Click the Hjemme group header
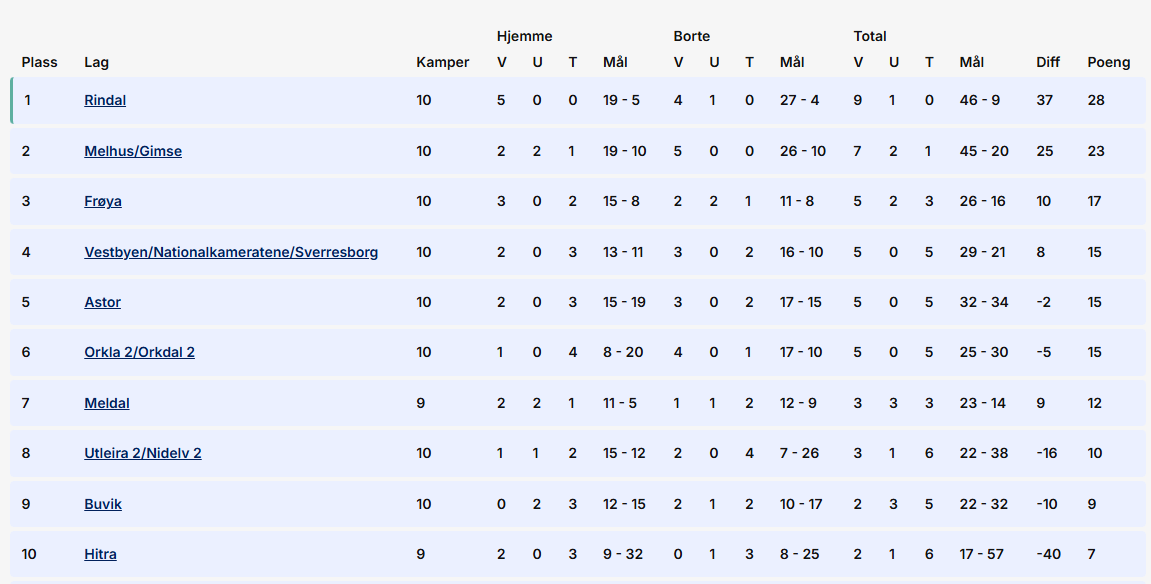This screenshot has height=584, width=1151. tap(524, 36)
